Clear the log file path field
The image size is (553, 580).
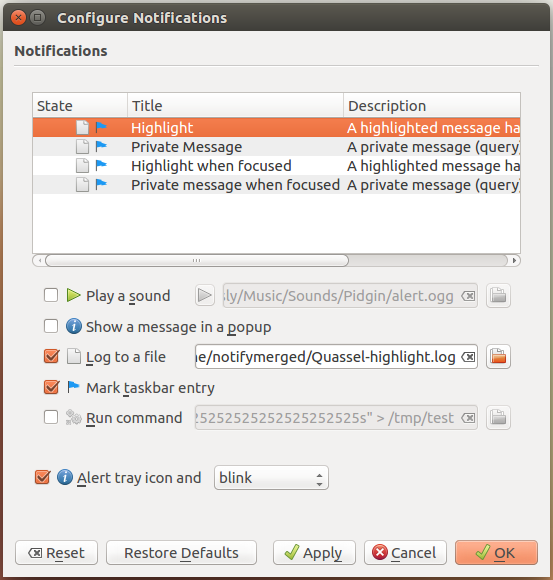pos(468,357)
